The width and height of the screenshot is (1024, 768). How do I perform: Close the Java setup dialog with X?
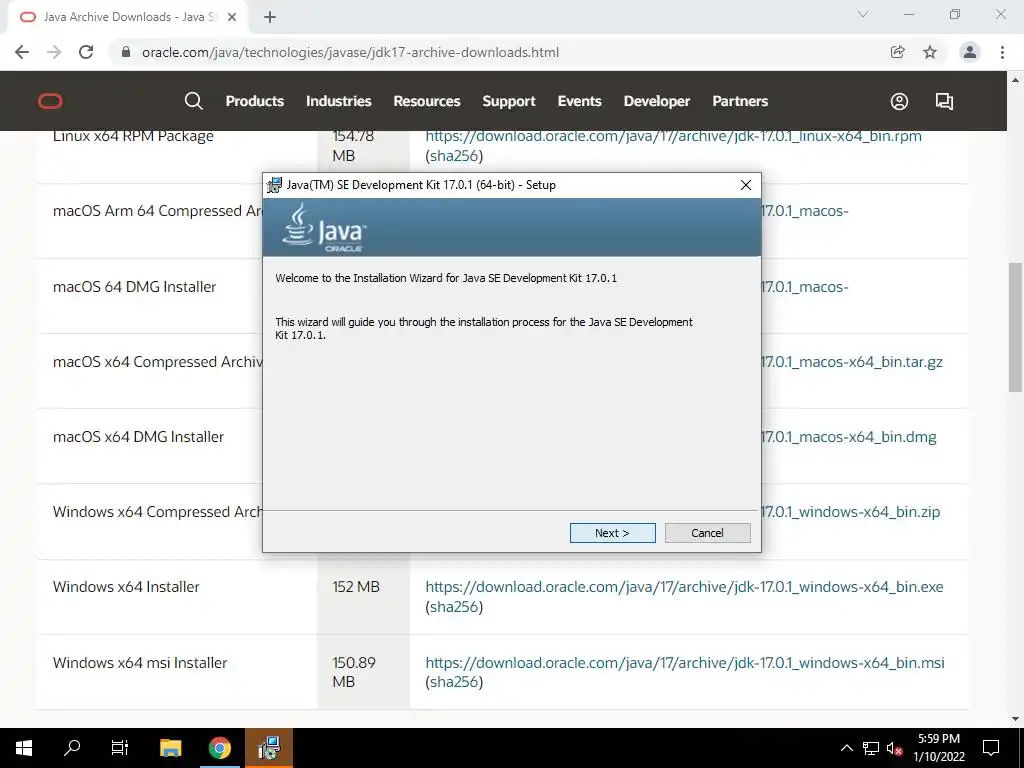[746, 185]
